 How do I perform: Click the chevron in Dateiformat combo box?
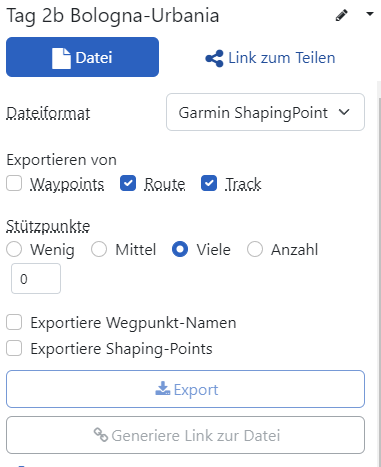pos(344,112)
